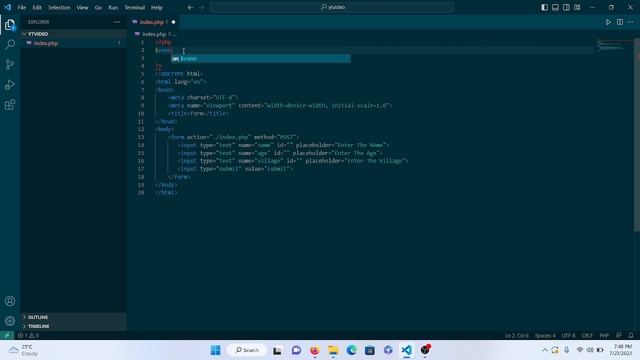Click the Run code play icon
Viewport: 640px width, 360px height.
click(608, 22)
